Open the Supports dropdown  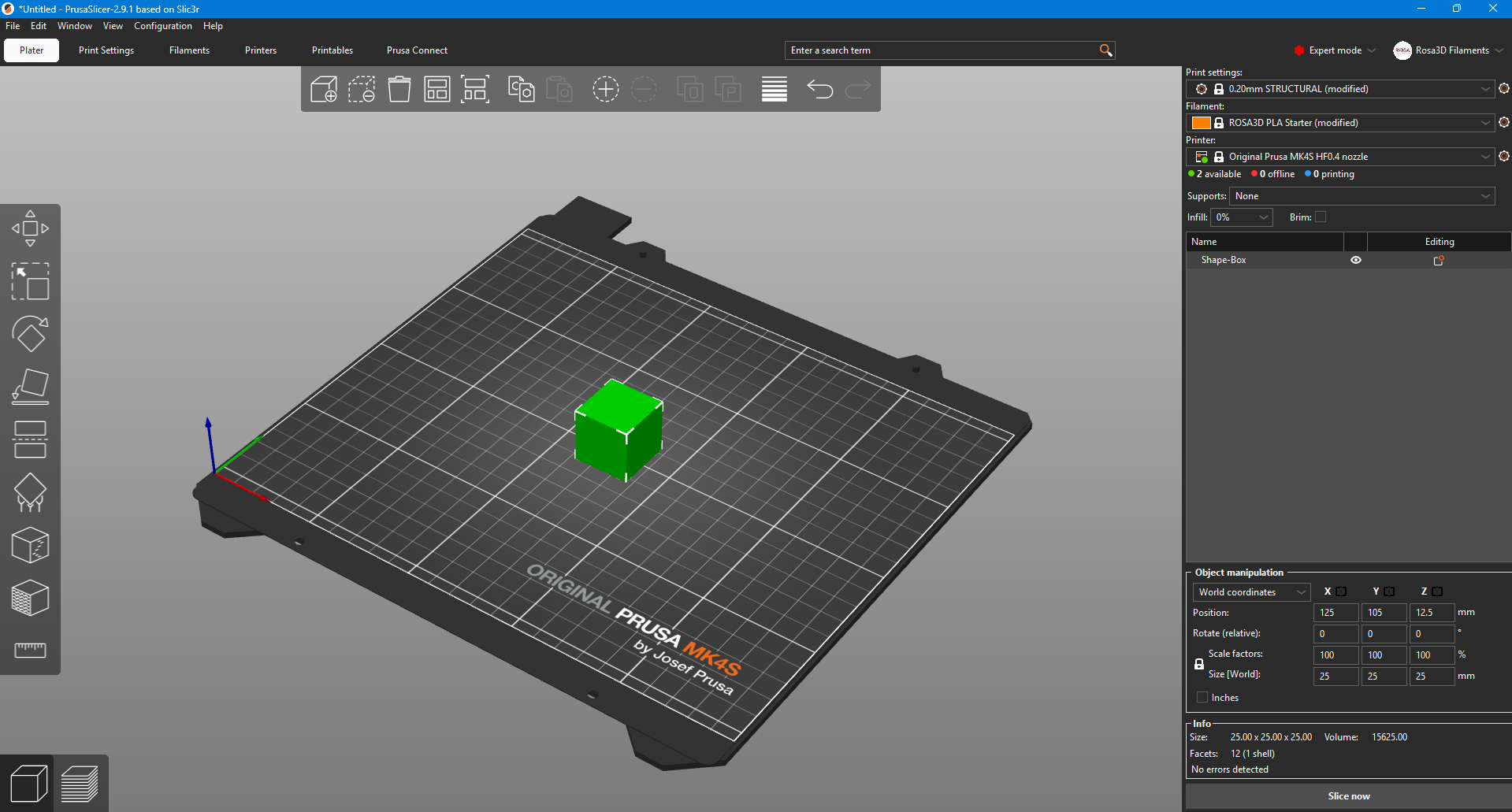(x=1362, y=196)
